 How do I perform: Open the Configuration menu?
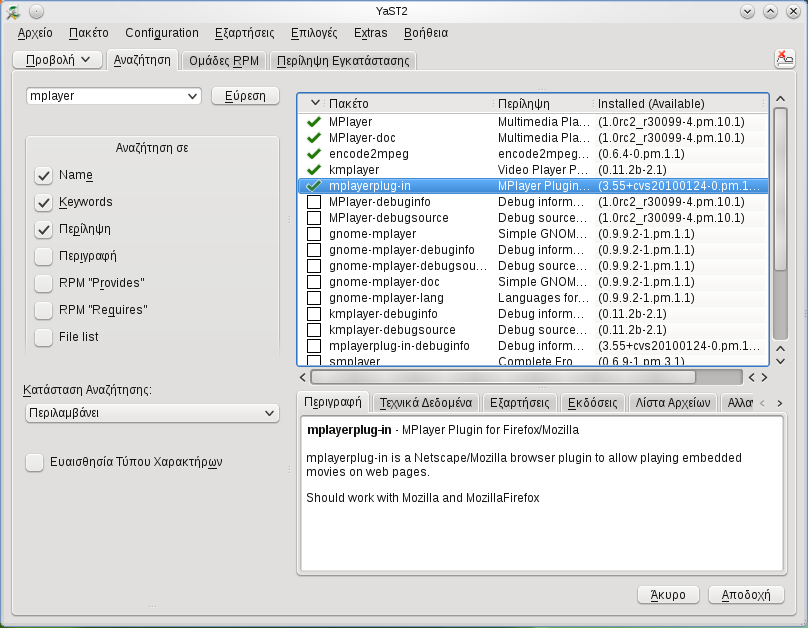(162, 33)
